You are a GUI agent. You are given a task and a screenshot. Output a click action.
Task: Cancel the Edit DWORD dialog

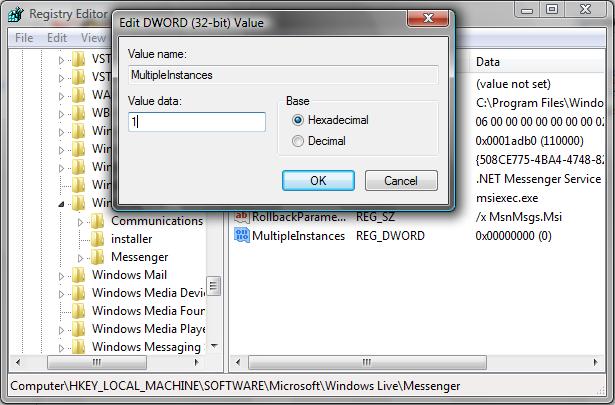(x=401, y=180)
